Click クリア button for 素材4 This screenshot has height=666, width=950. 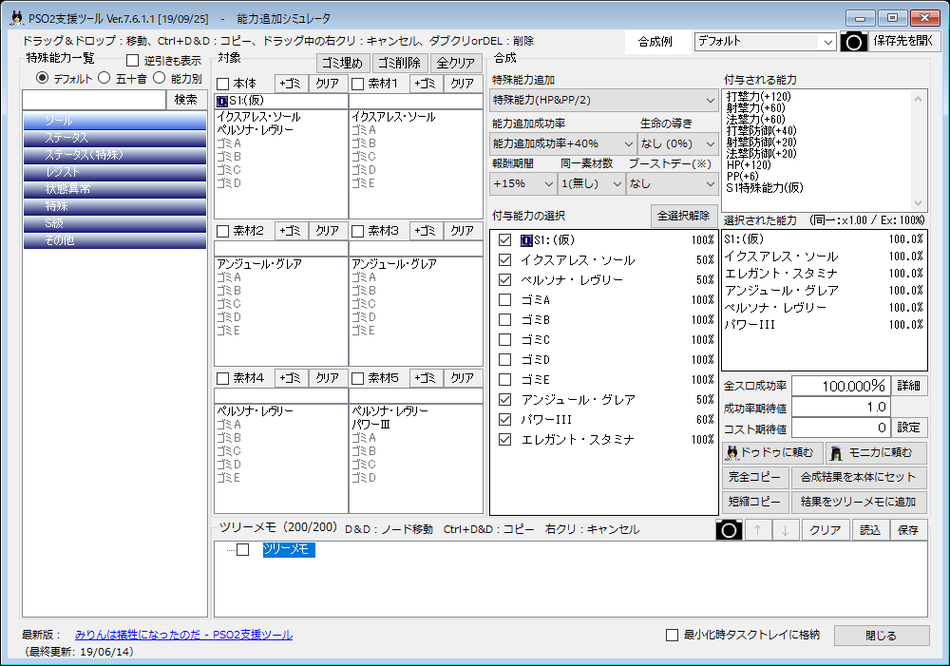[x=327, y=378]
